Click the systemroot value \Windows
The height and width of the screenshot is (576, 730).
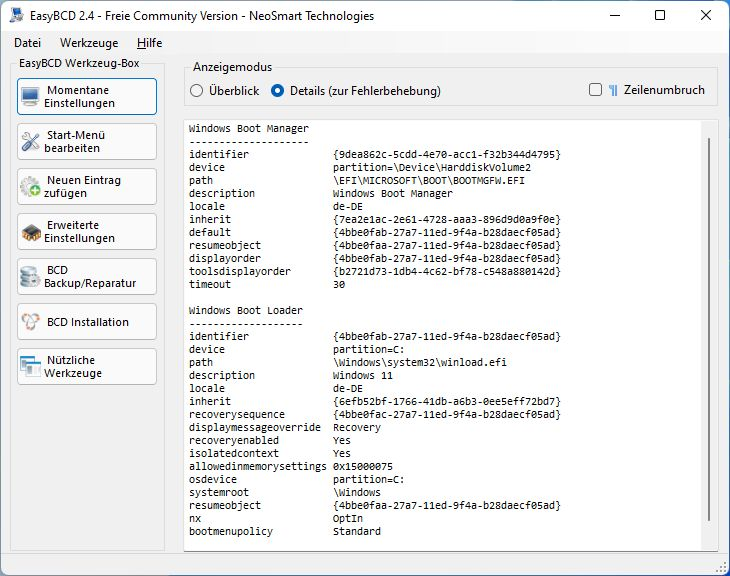tap(357, 492)
